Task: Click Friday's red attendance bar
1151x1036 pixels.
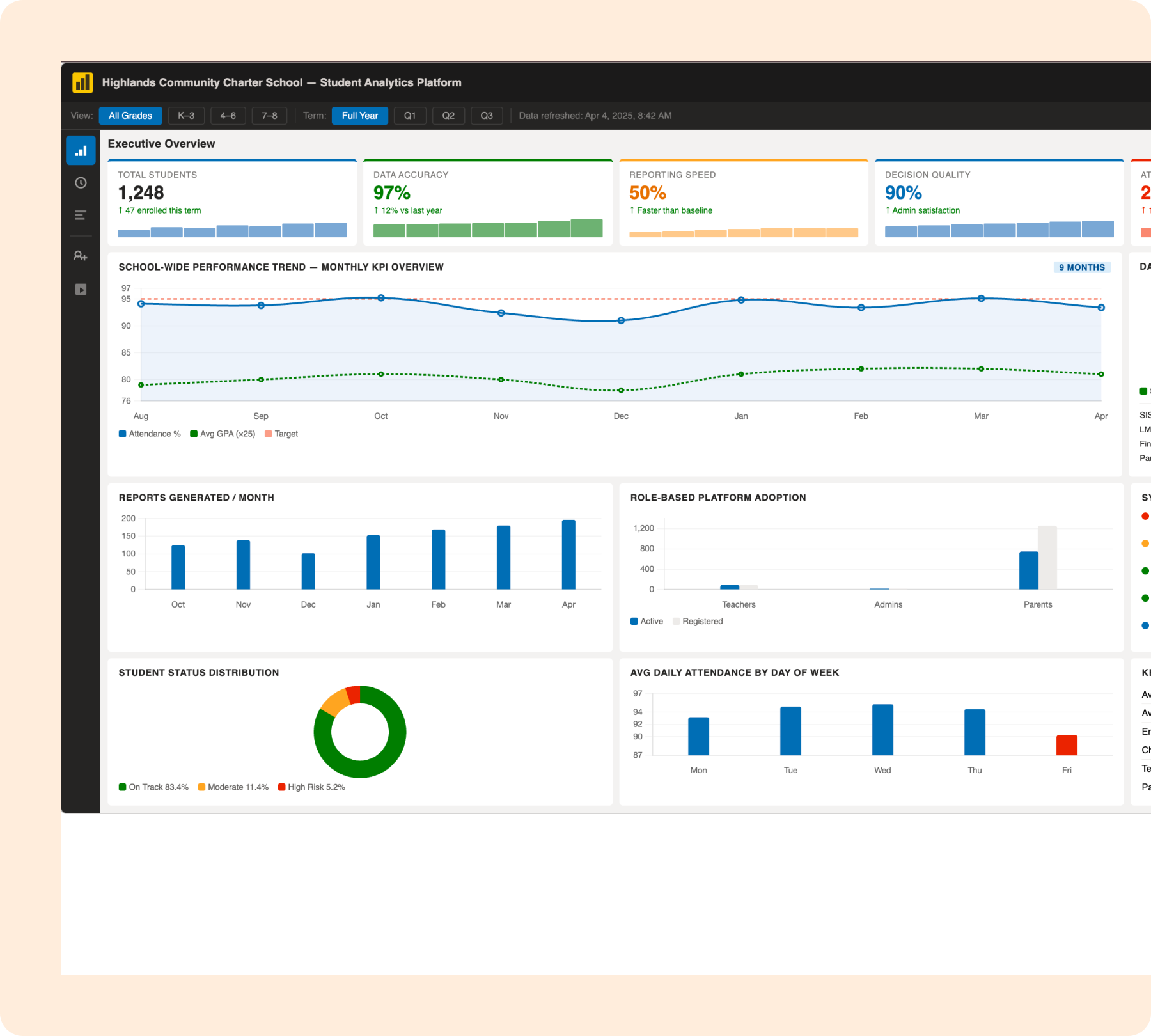Action: point(1066,745)
